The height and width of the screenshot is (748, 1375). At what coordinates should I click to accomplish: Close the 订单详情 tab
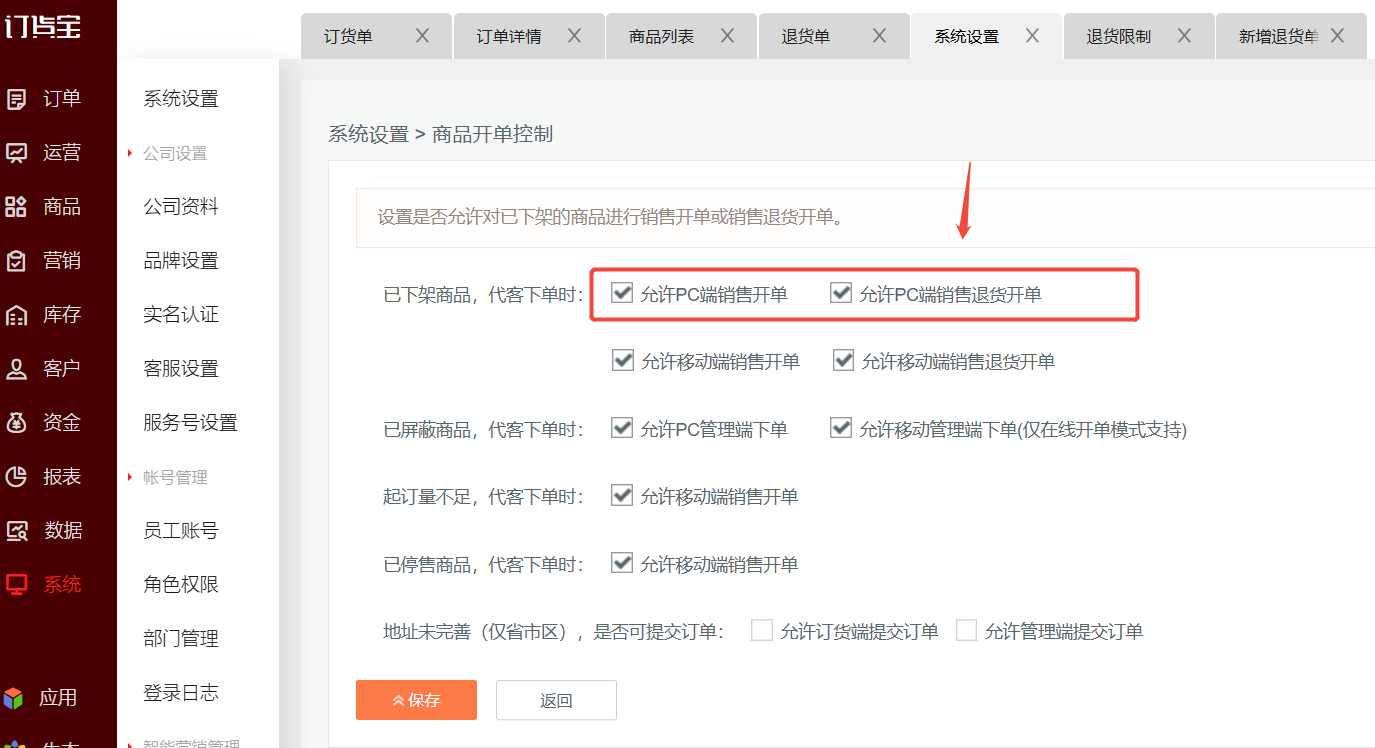point(574,36)
